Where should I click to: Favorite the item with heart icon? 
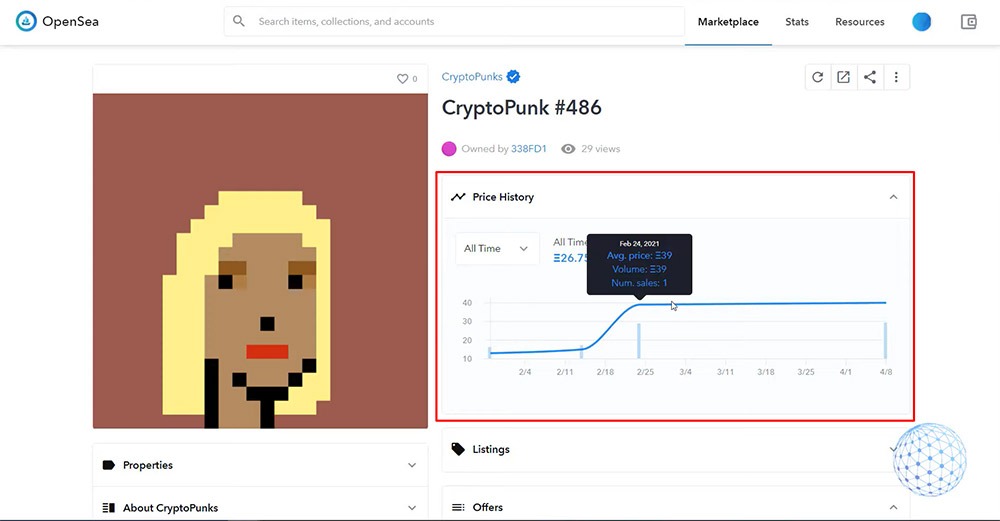click(402, 78)
